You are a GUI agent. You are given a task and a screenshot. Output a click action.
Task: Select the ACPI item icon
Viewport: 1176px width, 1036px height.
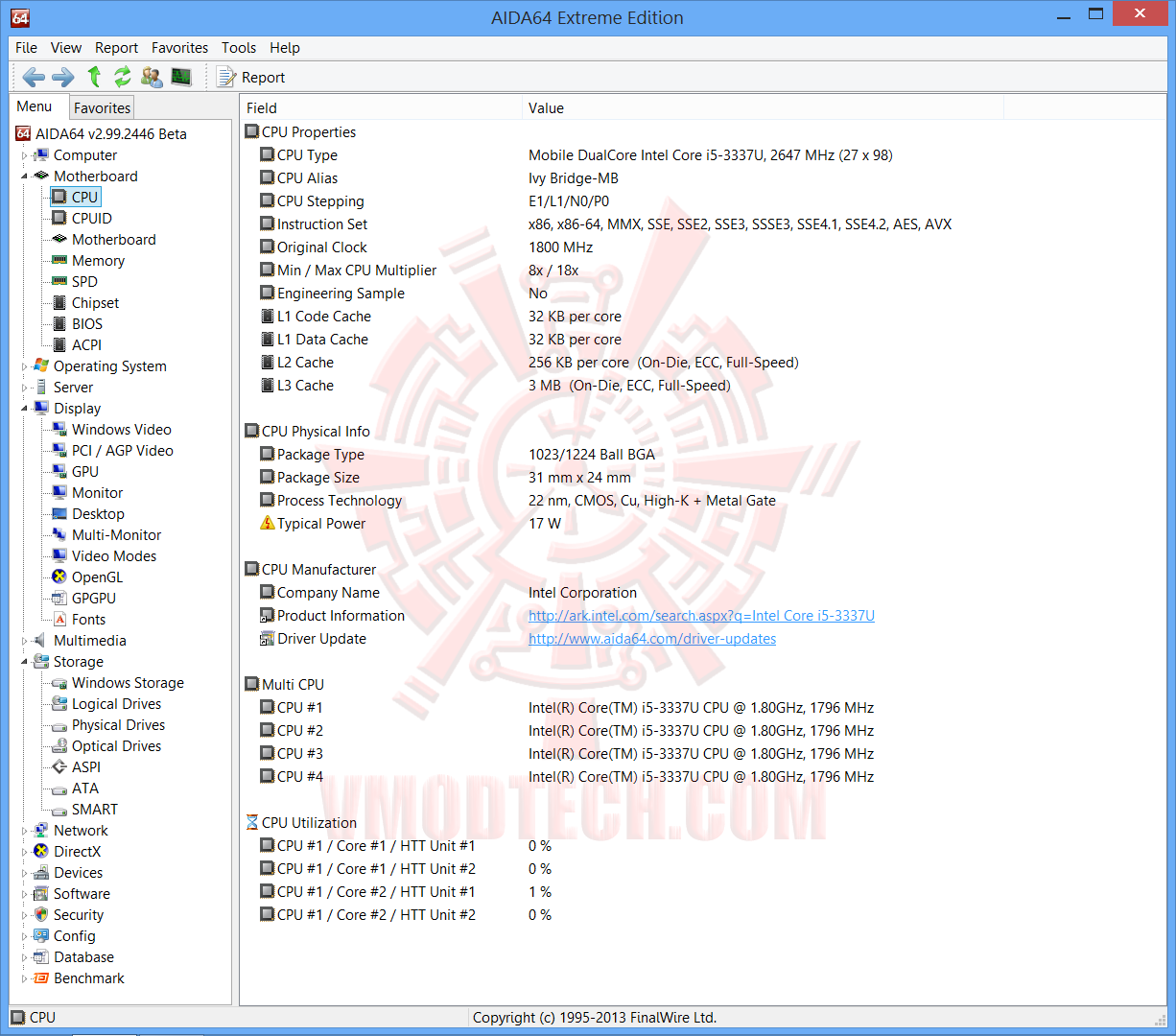click(x=59, y=345)
